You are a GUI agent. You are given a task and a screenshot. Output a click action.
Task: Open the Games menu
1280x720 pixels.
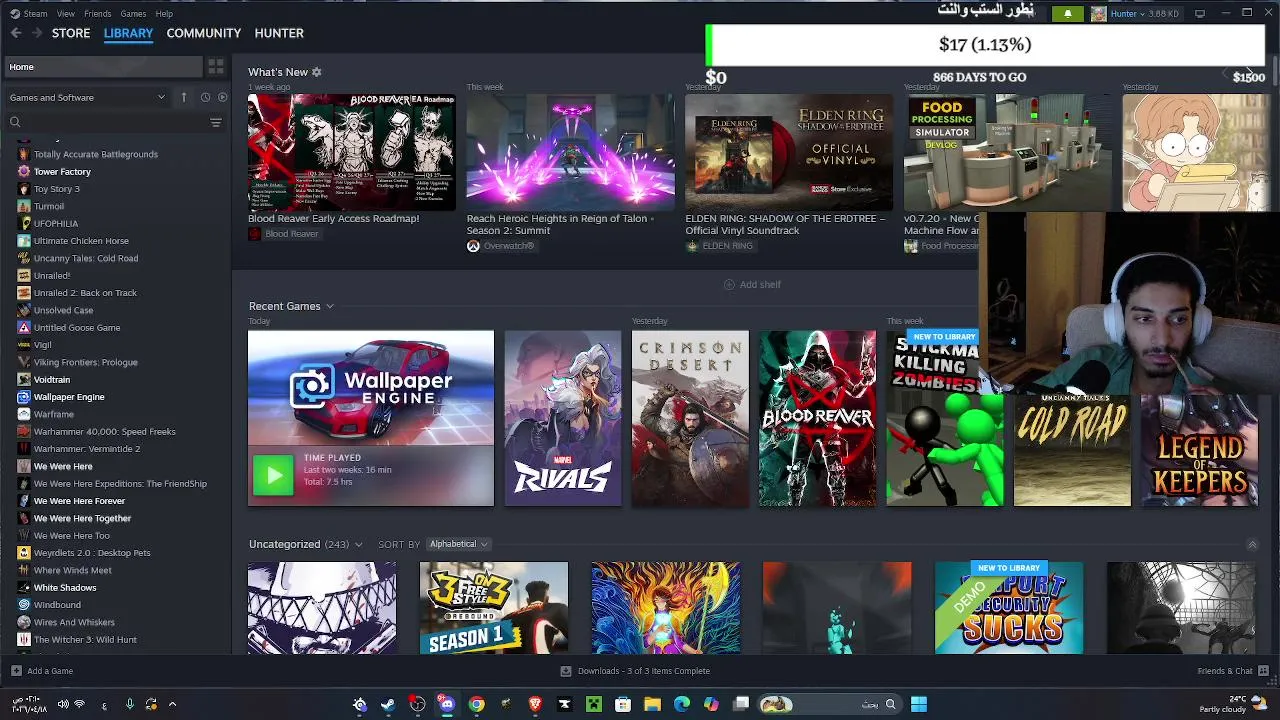pos(133,13)
